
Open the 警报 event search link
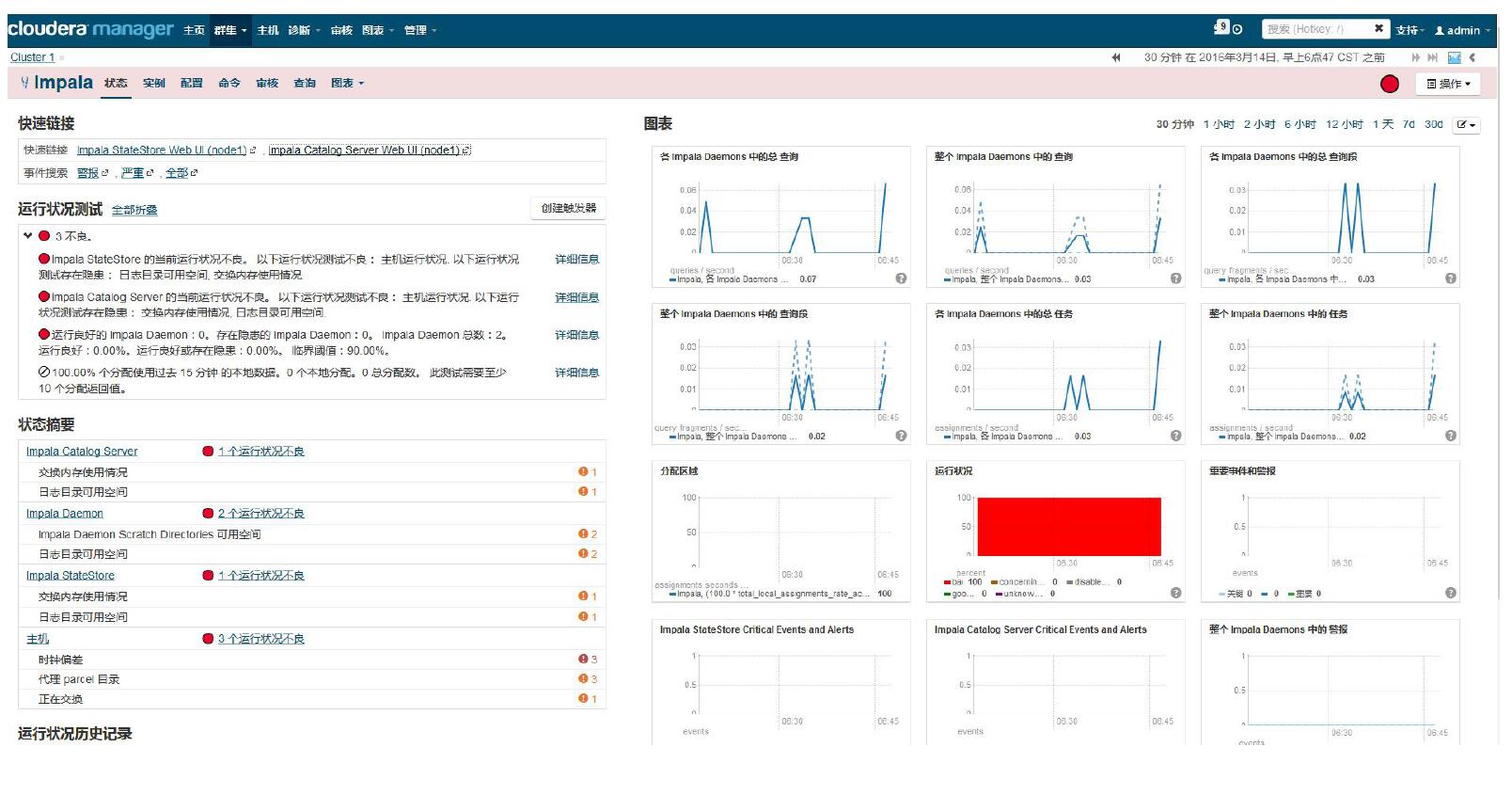pyautogui.click(x=88, y=173)
